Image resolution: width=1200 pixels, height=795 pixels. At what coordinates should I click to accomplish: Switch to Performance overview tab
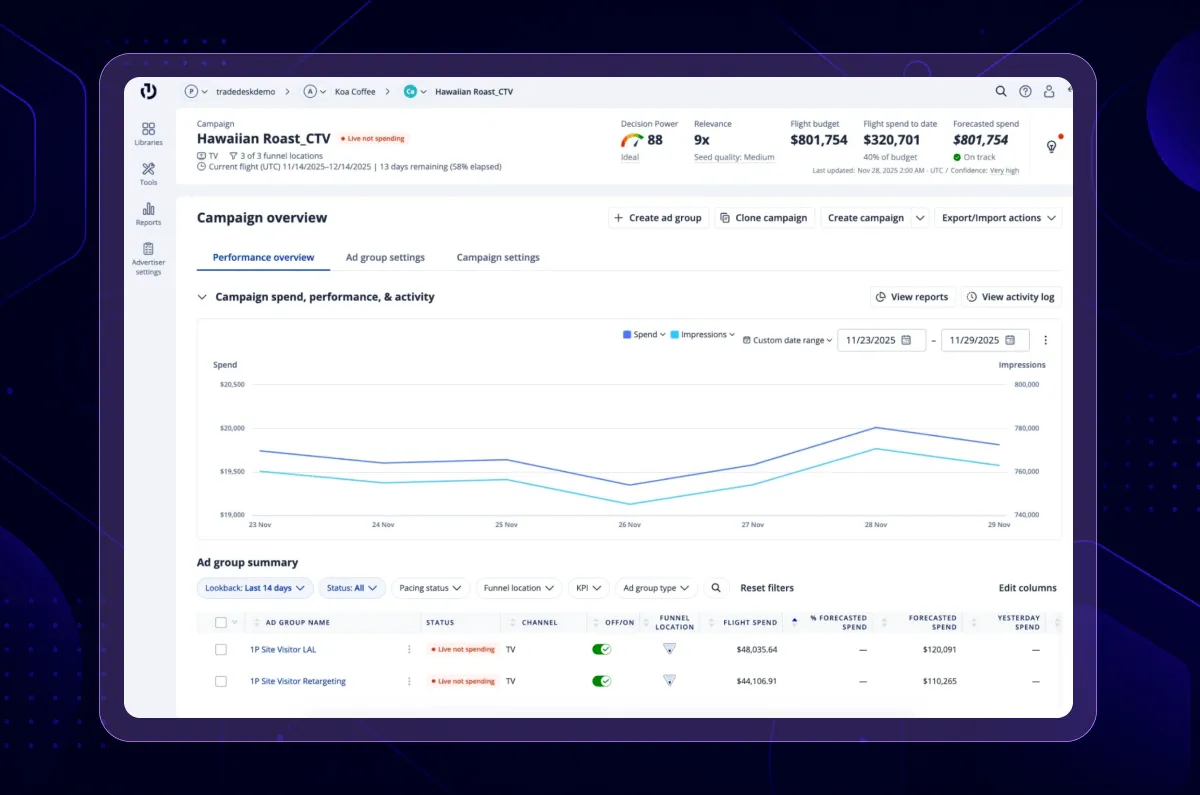263,257
